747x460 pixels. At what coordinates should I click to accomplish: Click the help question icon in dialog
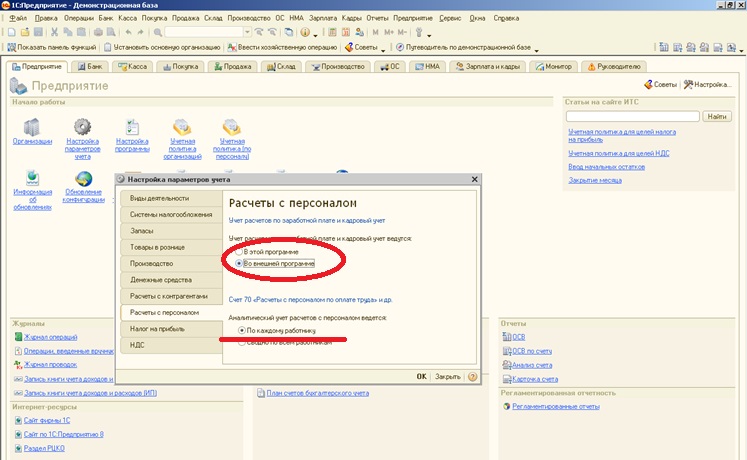tap(472, 377)
